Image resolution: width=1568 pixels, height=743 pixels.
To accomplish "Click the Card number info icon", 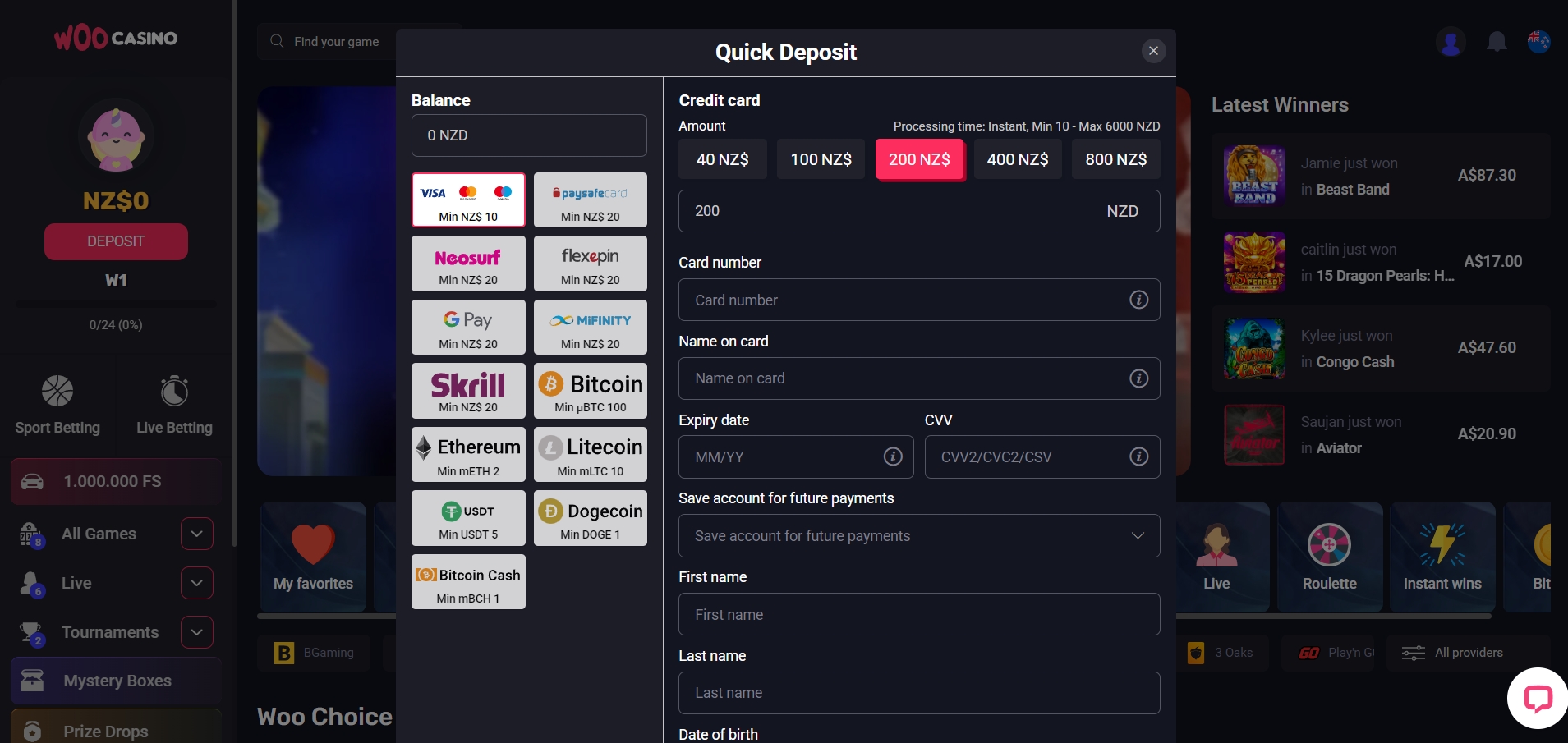I will click(1138, 300).
